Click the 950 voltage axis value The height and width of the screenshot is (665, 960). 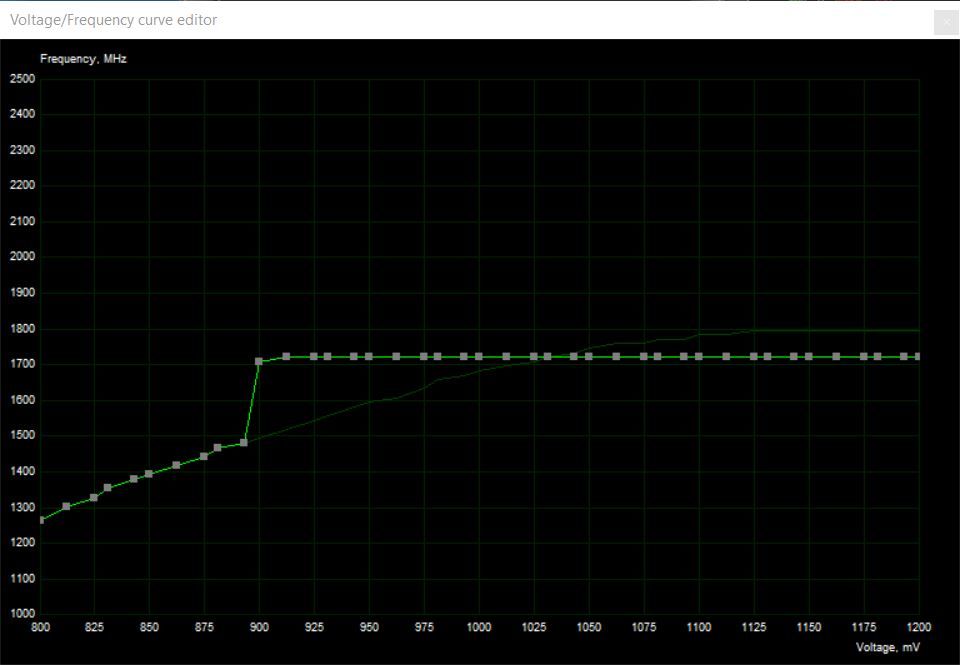(x=369, y=627)
